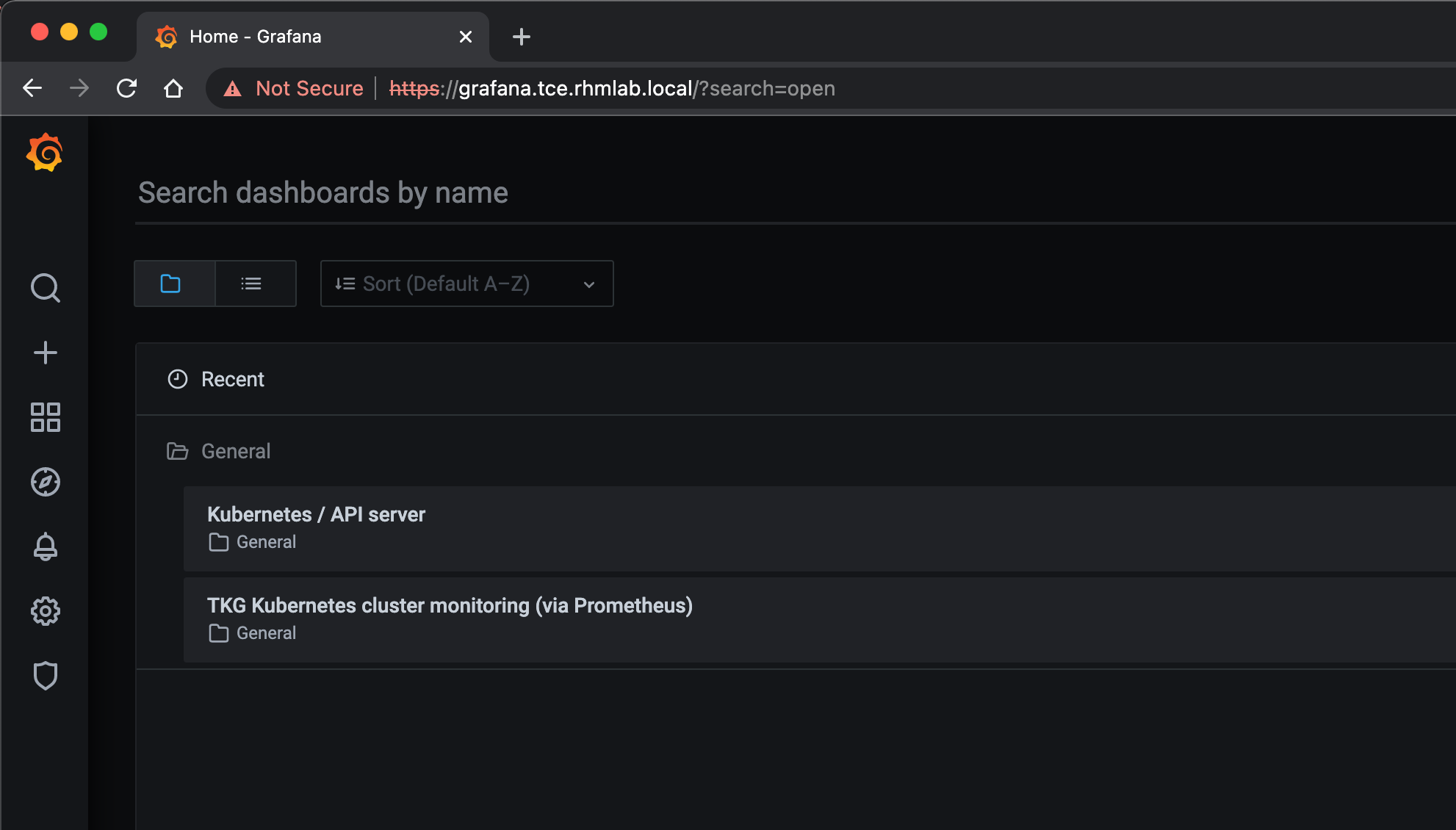The image size is (1456, 830).
Task: Open a new browser tab
Action: tap(522, 37)
